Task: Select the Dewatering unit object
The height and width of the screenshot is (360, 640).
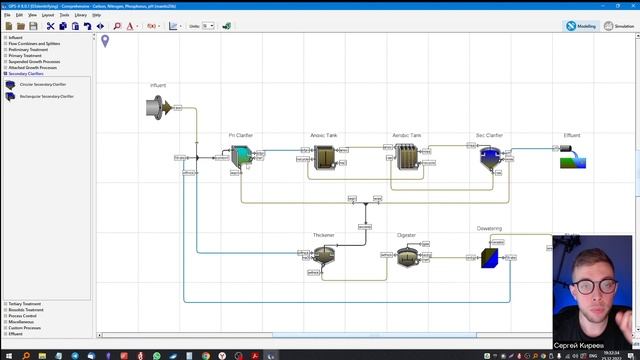Action: pos(489,258)
